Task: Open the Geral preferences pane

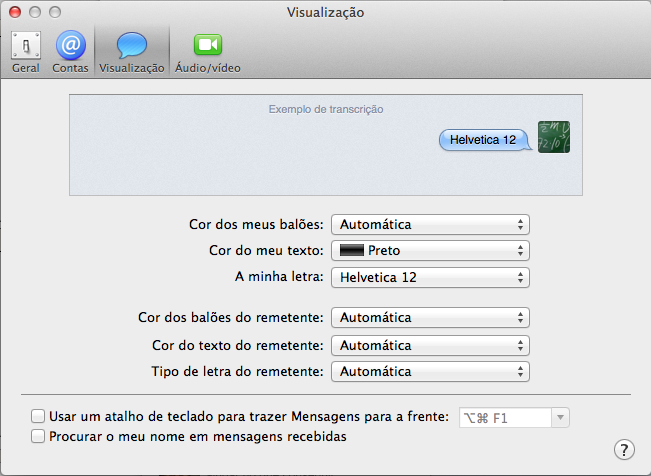Action: (26, 52)
